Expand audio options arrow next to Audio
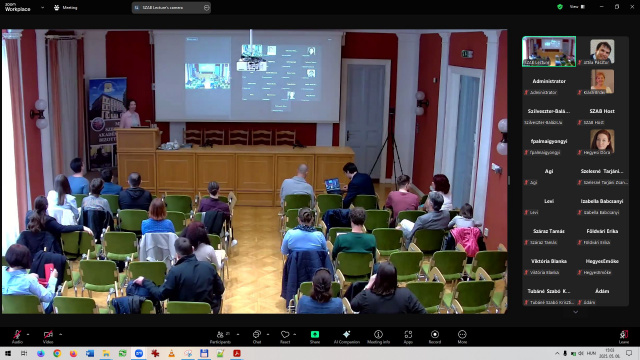The image size is (640, 360). pyautogui.click(x=28, y=334)
